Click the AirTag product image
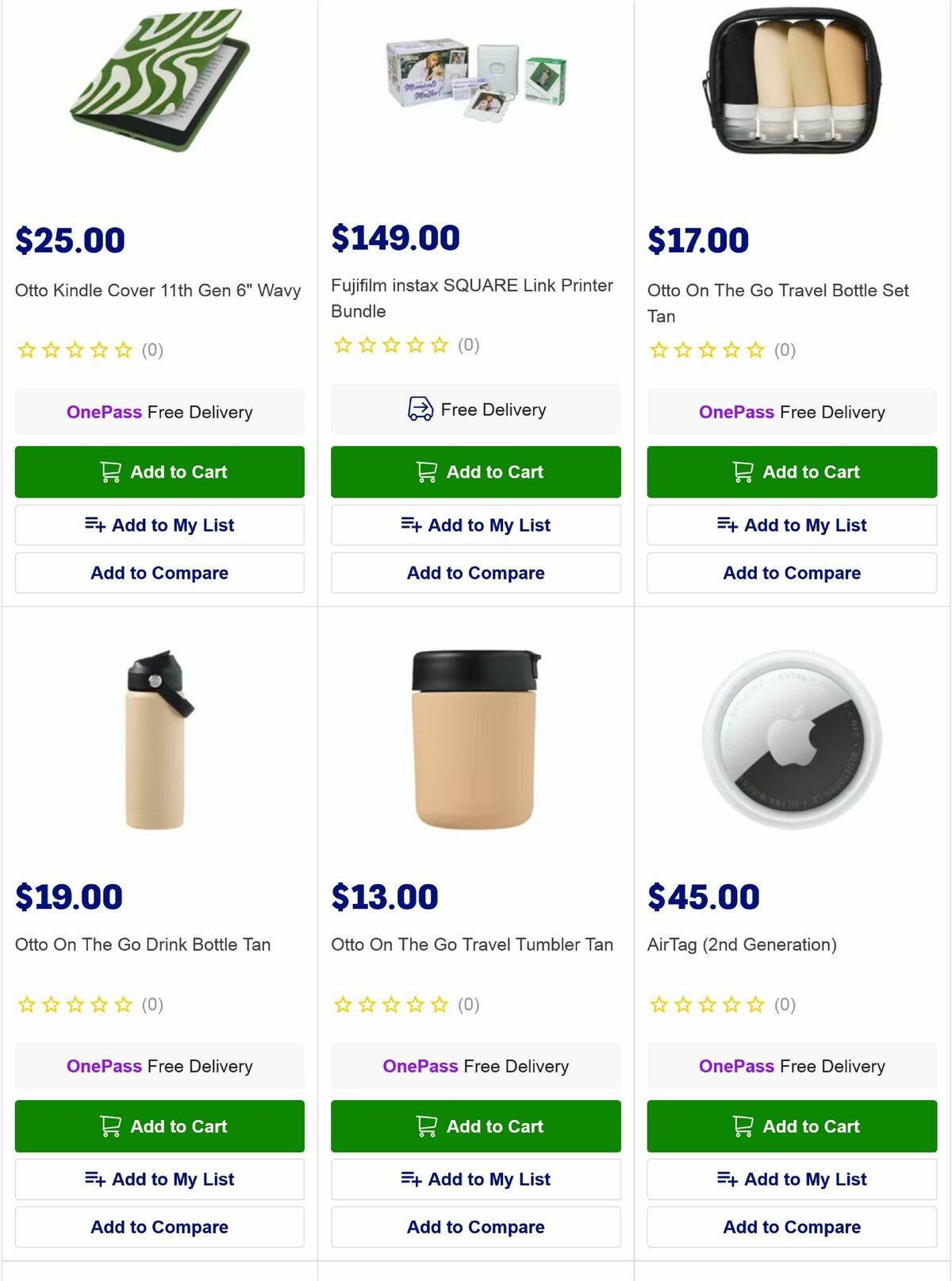The height and width of the screenshot is (1281, 952). point(789,738)
